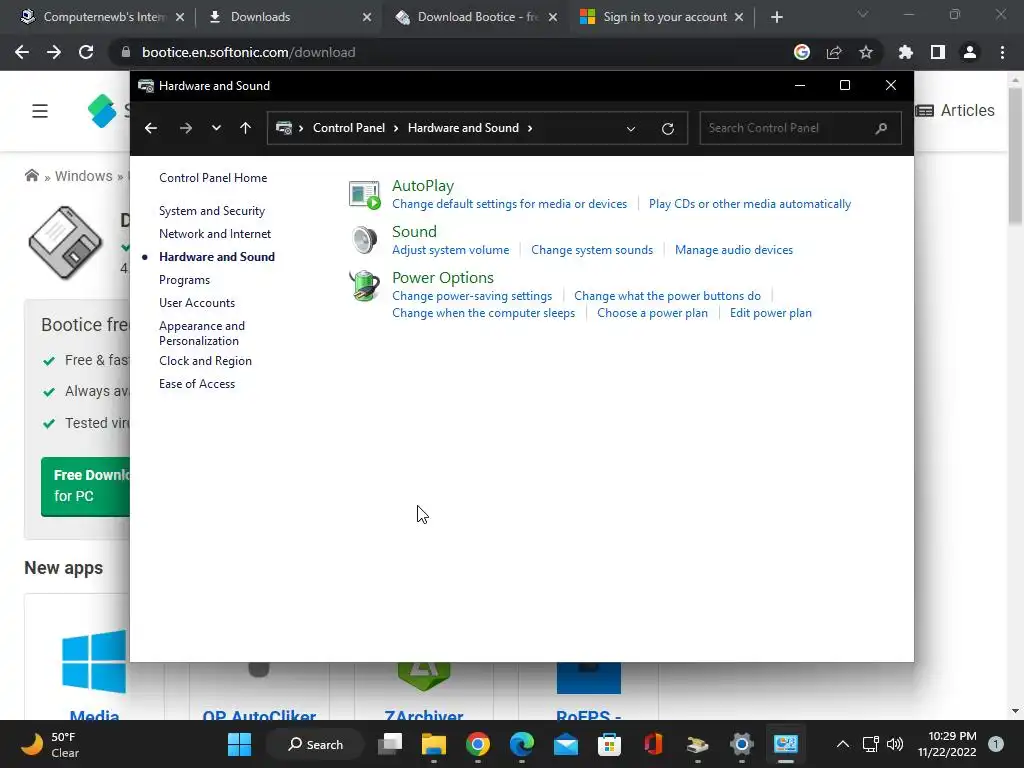
Task: Open Softonic hamburger menu
Action: [40, 111]
